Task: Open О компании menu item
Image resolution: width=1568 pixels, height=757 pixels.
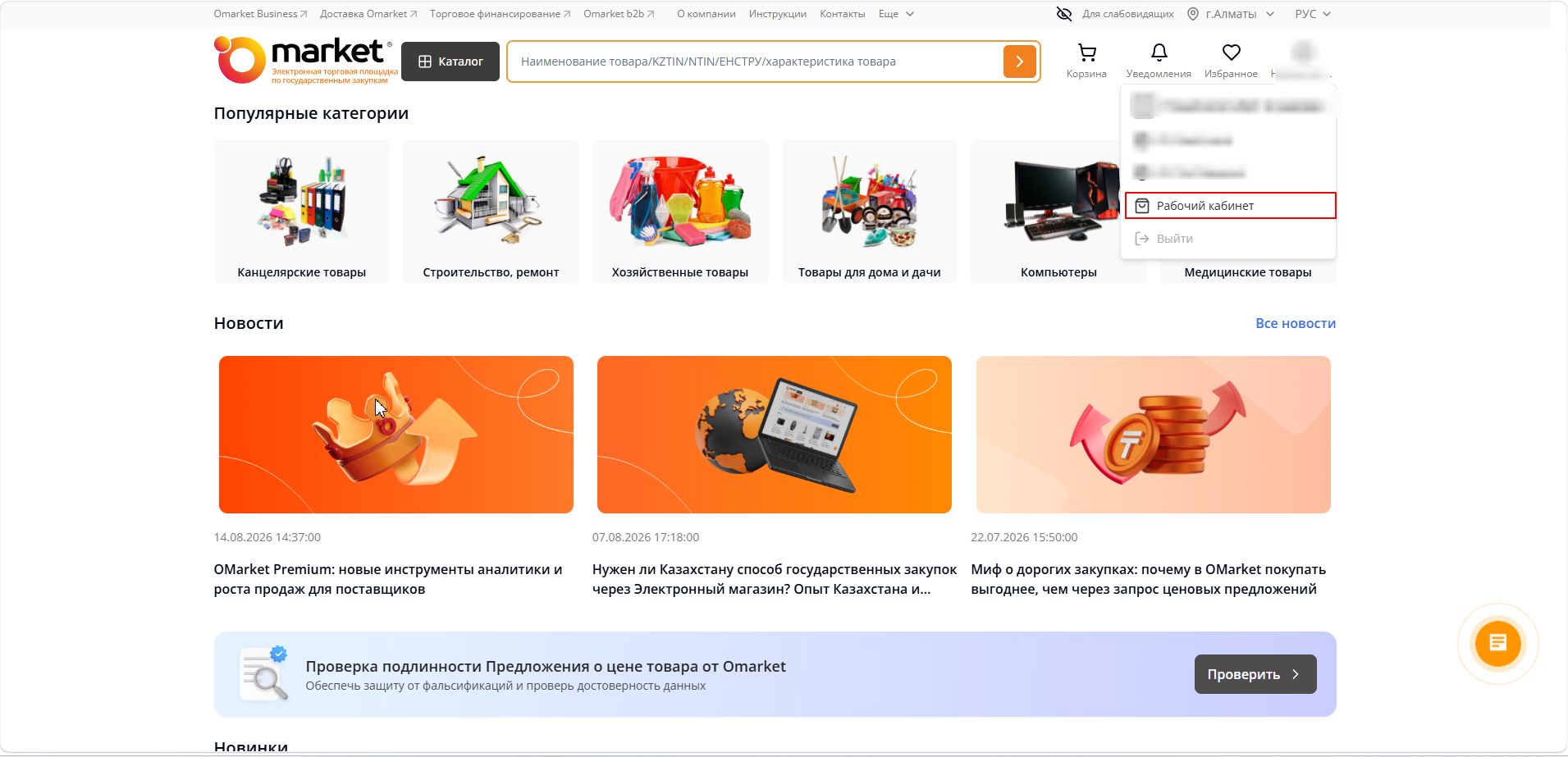Action: [x=706, y=14]
